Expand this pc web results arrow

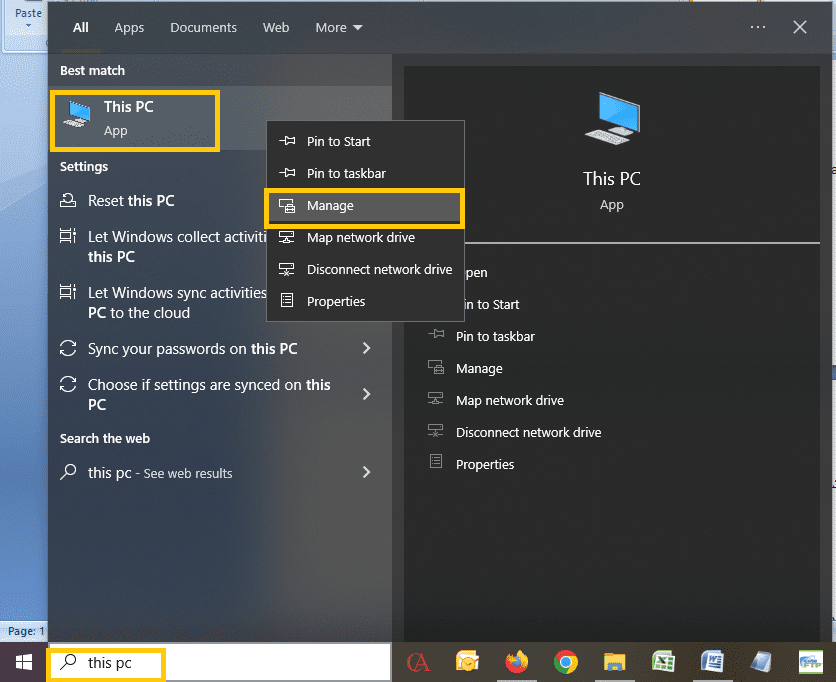coord(366,472)
